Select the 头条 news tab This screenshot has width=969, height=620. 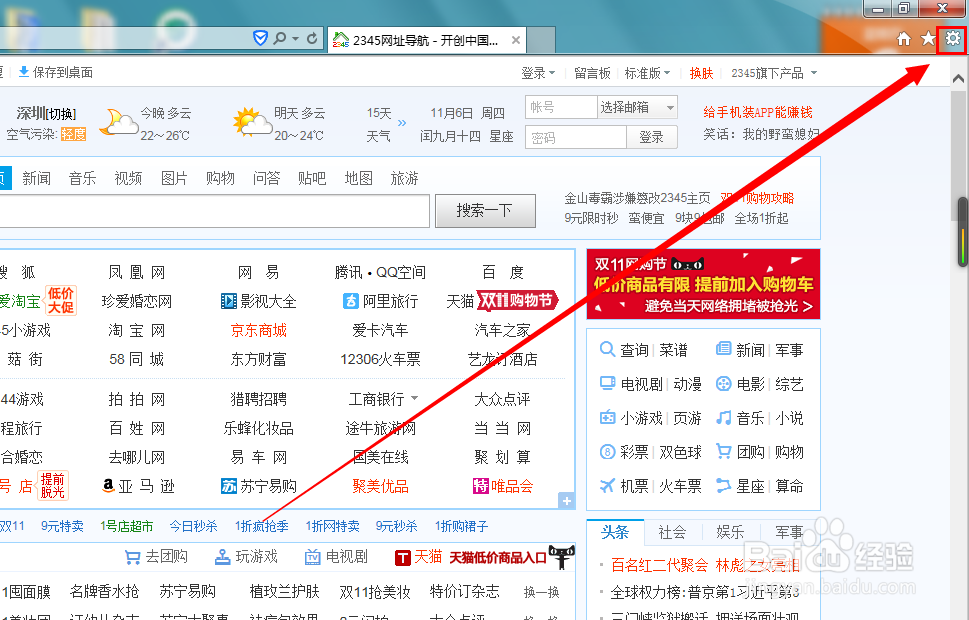click(x=615, y=532)
